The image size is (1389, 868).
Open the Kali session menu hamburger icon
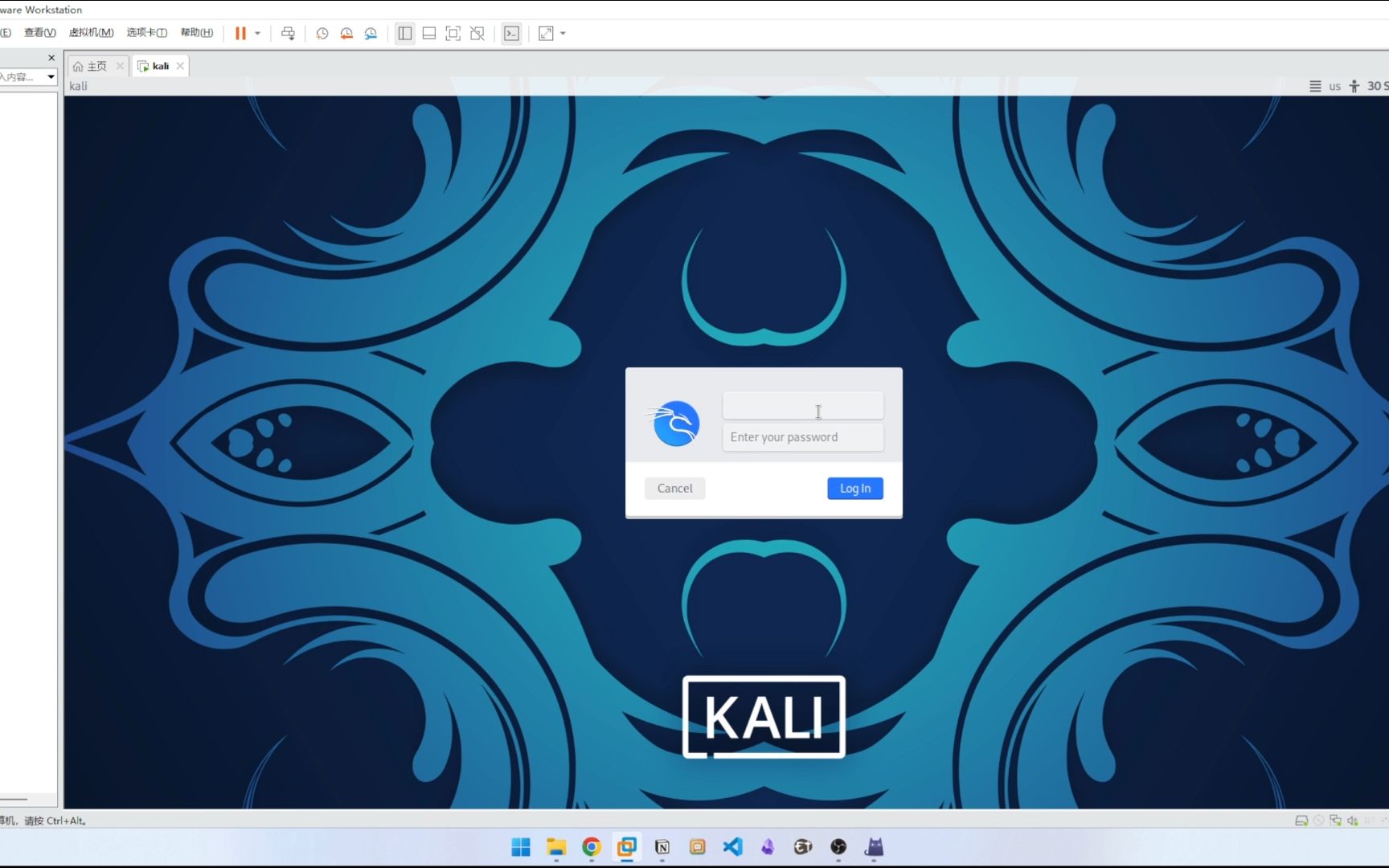point(1315,86)
